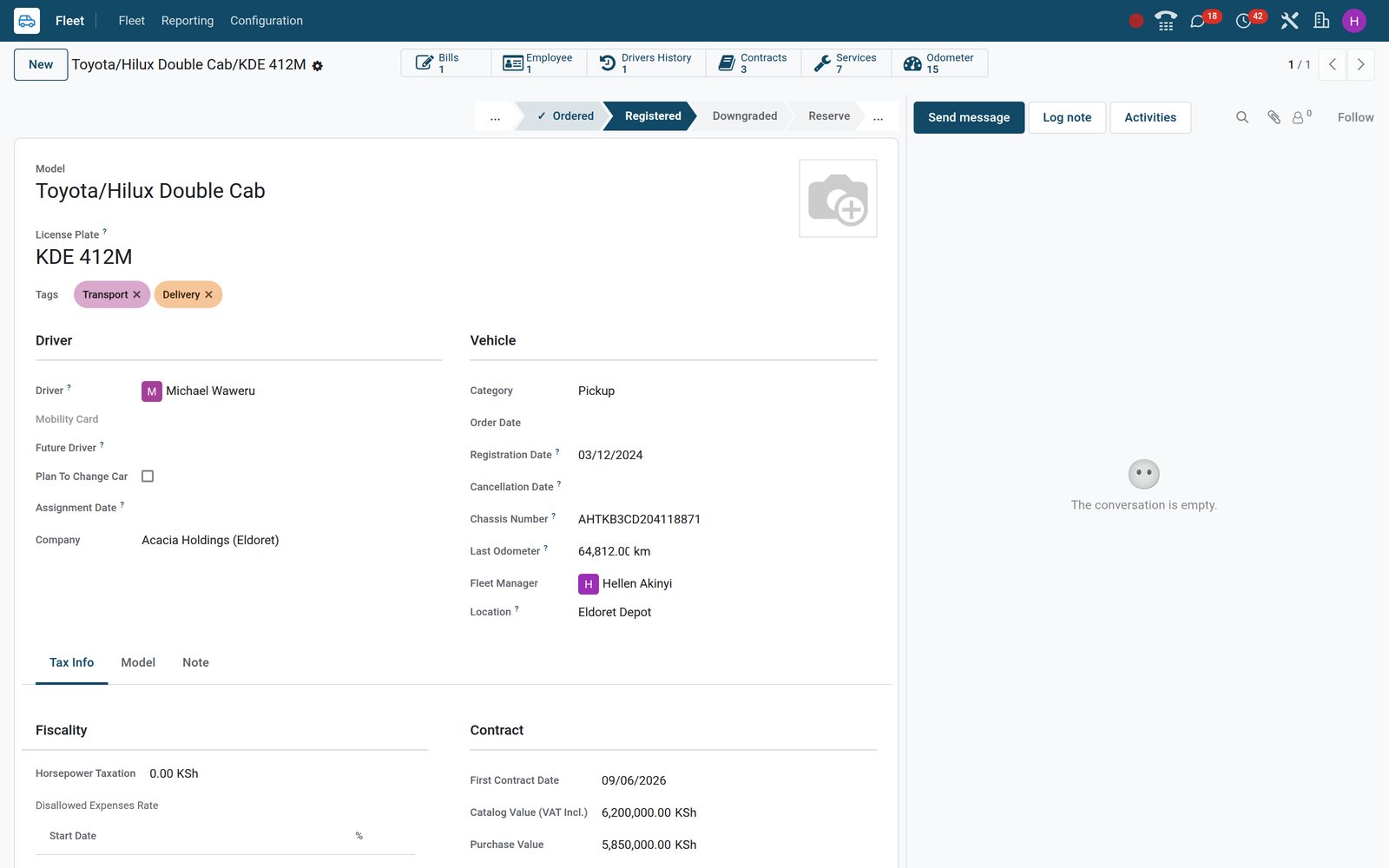The height and width of the screenshot is (868, 1389).
Task: Go to next record arrow
Action: (x=1360, y=64)
